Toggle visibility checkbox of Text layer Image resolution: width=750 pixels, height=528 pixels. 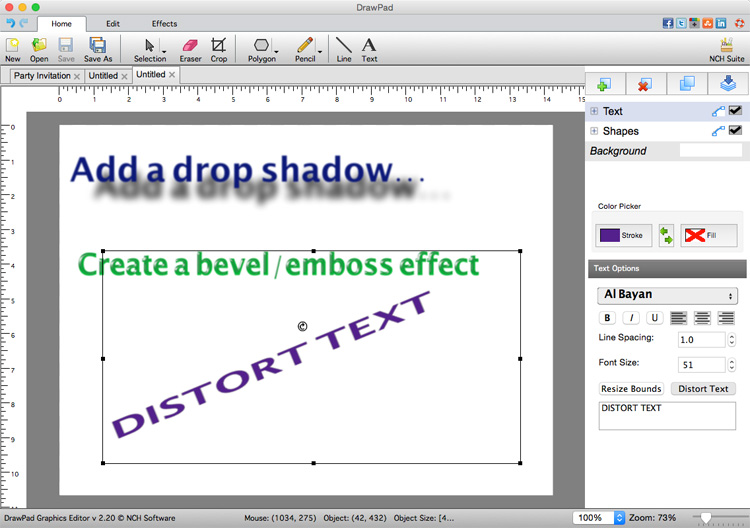coord(736,112)
